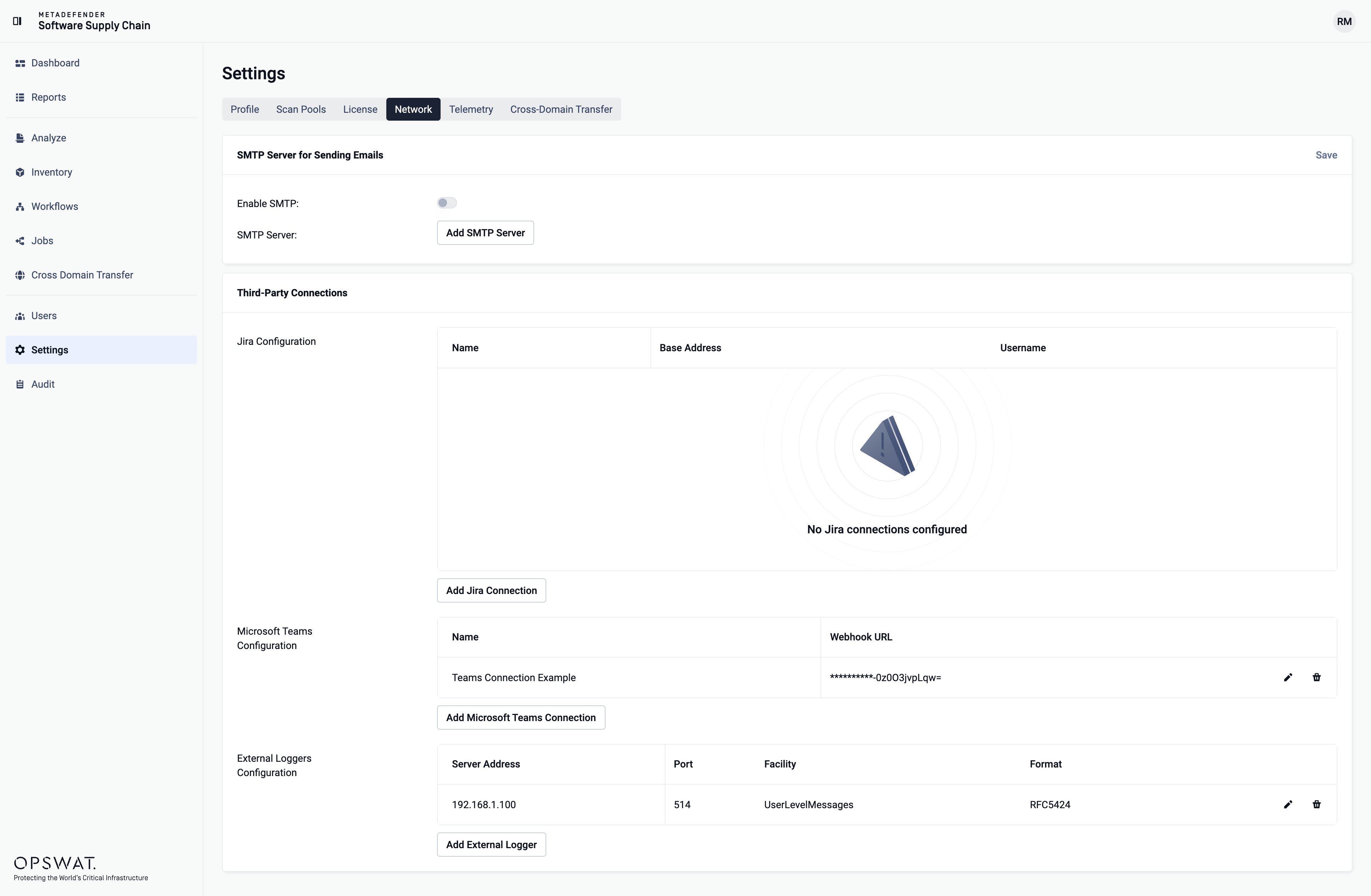The height and width of the screenshot is (896, 1371).
Task: Save the SMTP server settings
Action: (x=1326, y=155)
